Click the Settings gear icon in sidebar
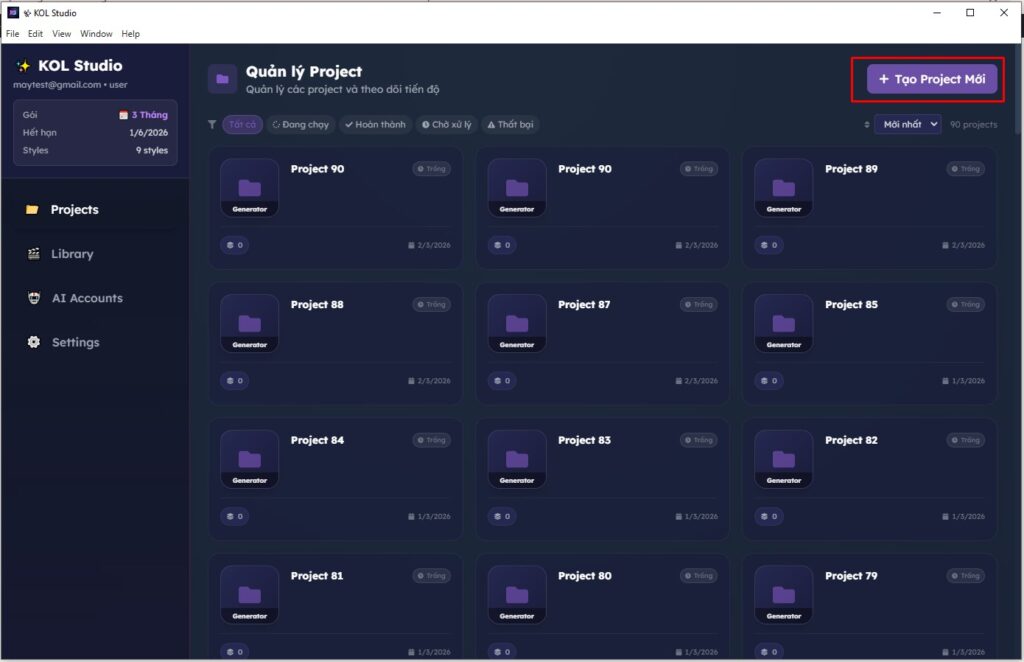Image resolution: width=1024 pixels, height=662 pixels. point(33,342)
